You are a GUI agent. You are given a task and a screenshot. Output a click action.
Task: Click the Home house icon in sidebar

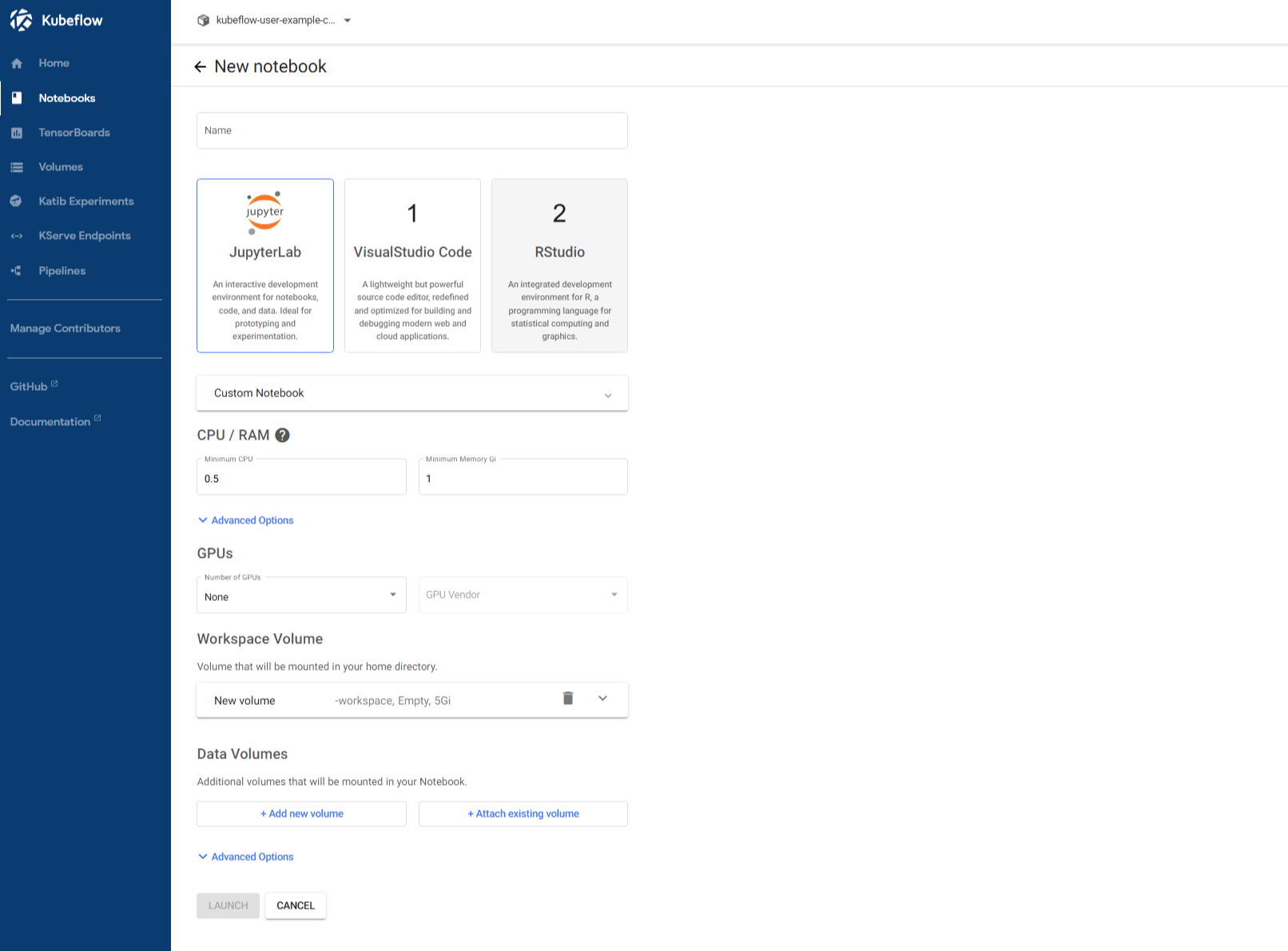click(17, 63)
